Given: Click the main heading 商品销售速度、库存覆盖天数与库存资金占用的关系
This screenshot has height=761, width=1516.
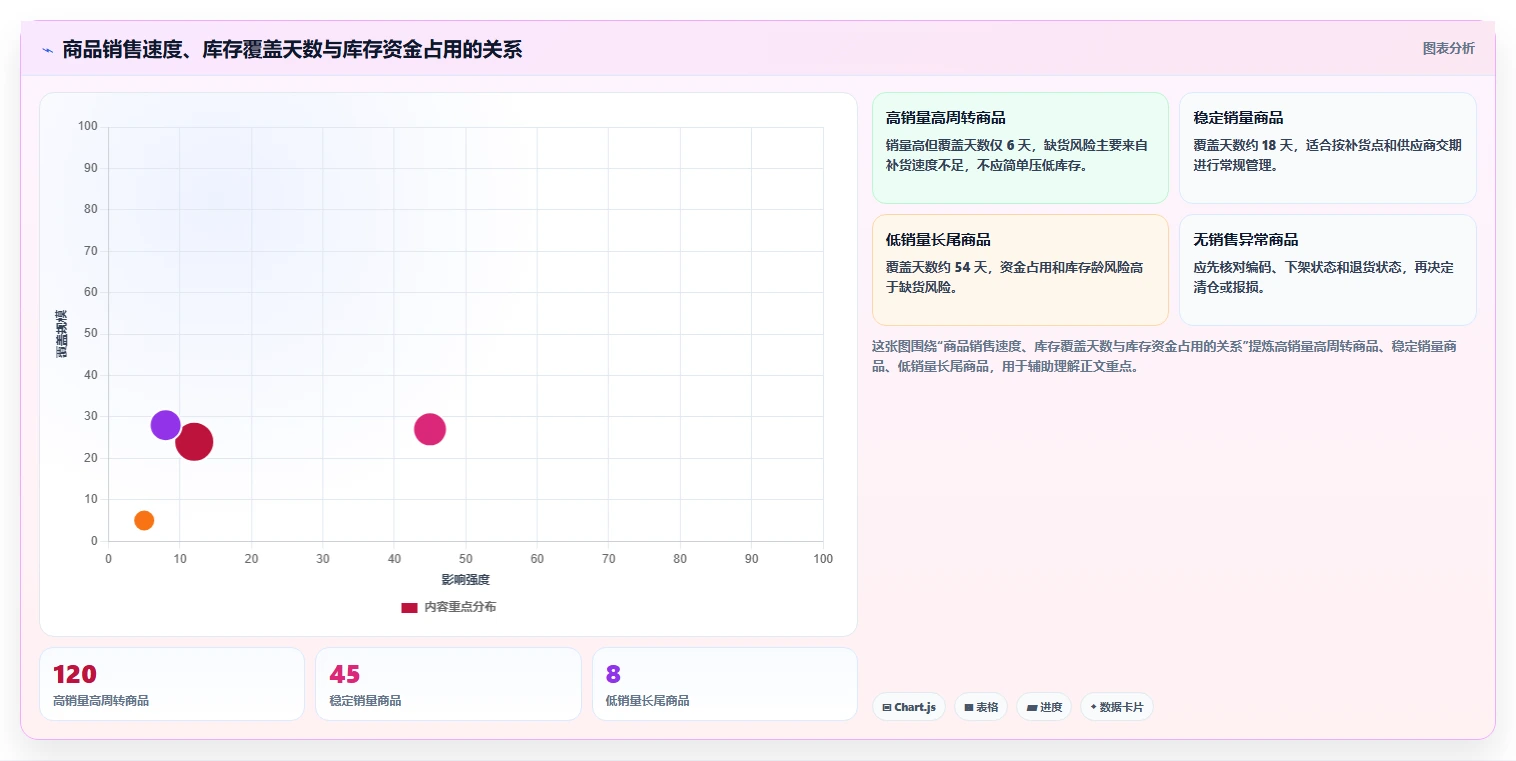Looking at the screenshot, I should (292, 49).
